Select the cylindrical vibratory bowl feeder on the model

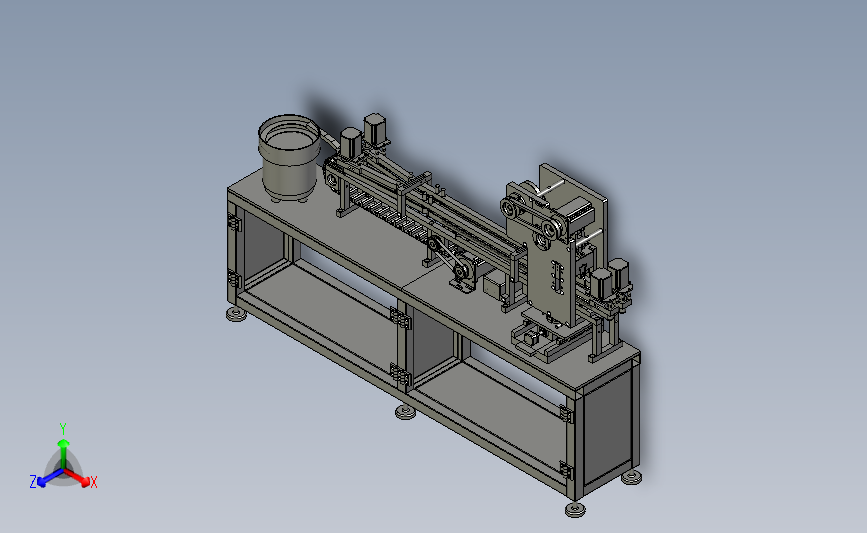[289, 158]
